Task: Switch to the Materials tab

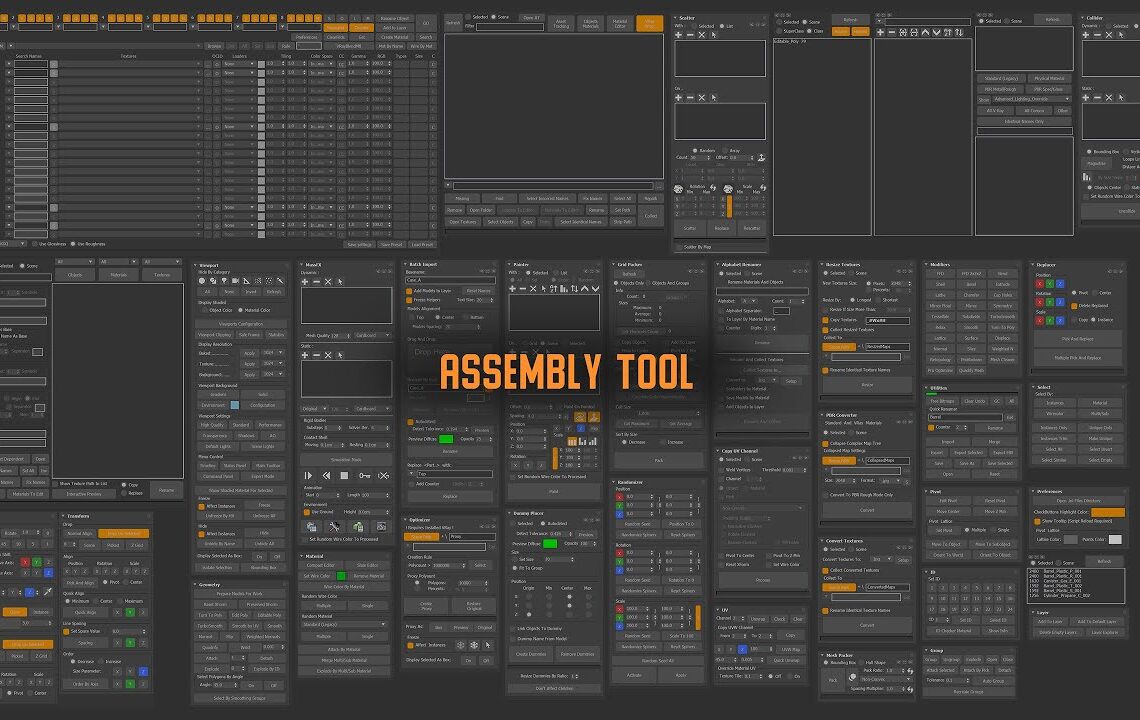Action: [x=119, y=275]
